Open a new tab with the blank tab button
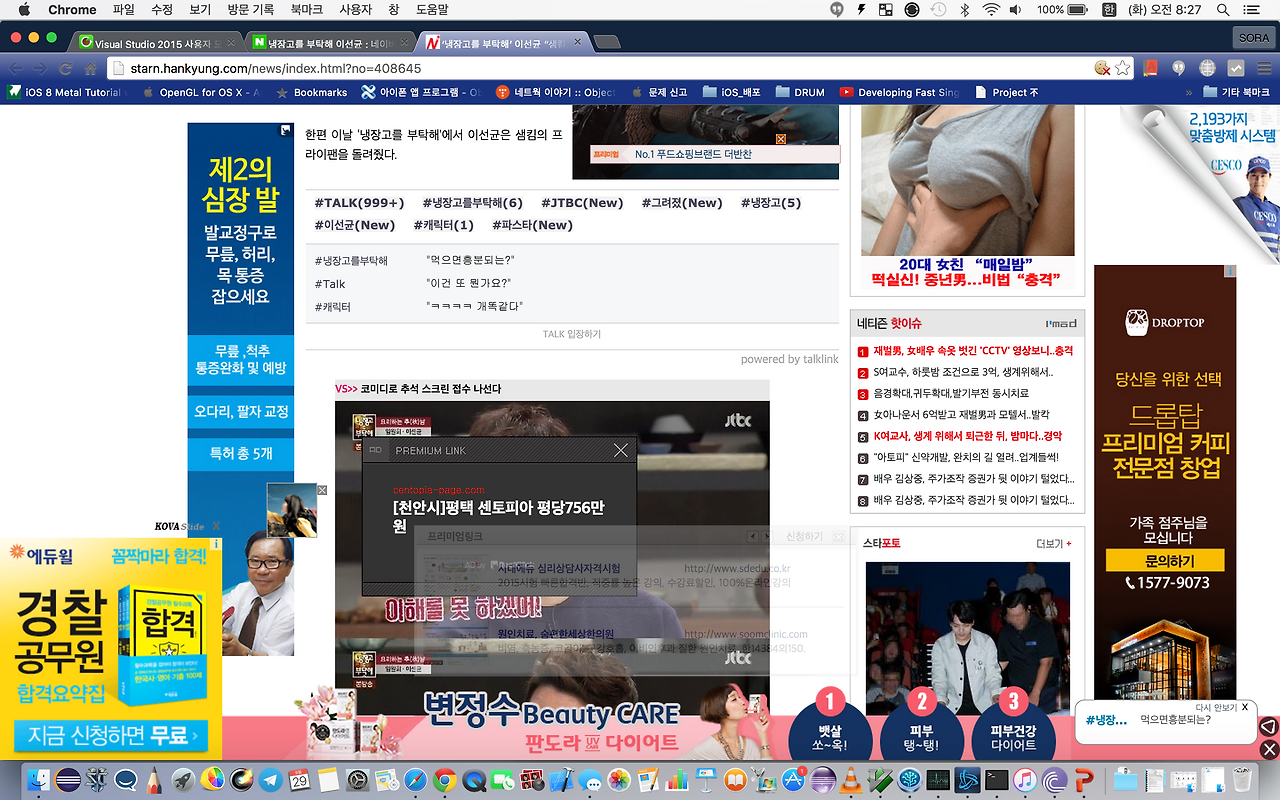This screenshot has height=800, width=1280. coord(607,42)
